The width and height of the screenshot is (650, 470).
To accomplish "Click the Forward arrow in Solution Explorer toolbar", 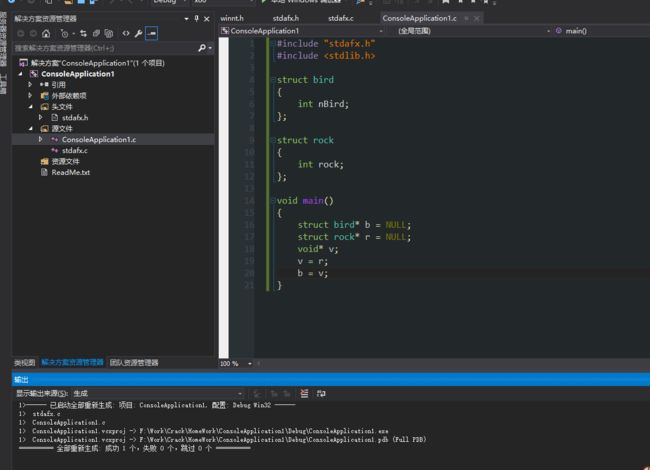I will point(33,34).
